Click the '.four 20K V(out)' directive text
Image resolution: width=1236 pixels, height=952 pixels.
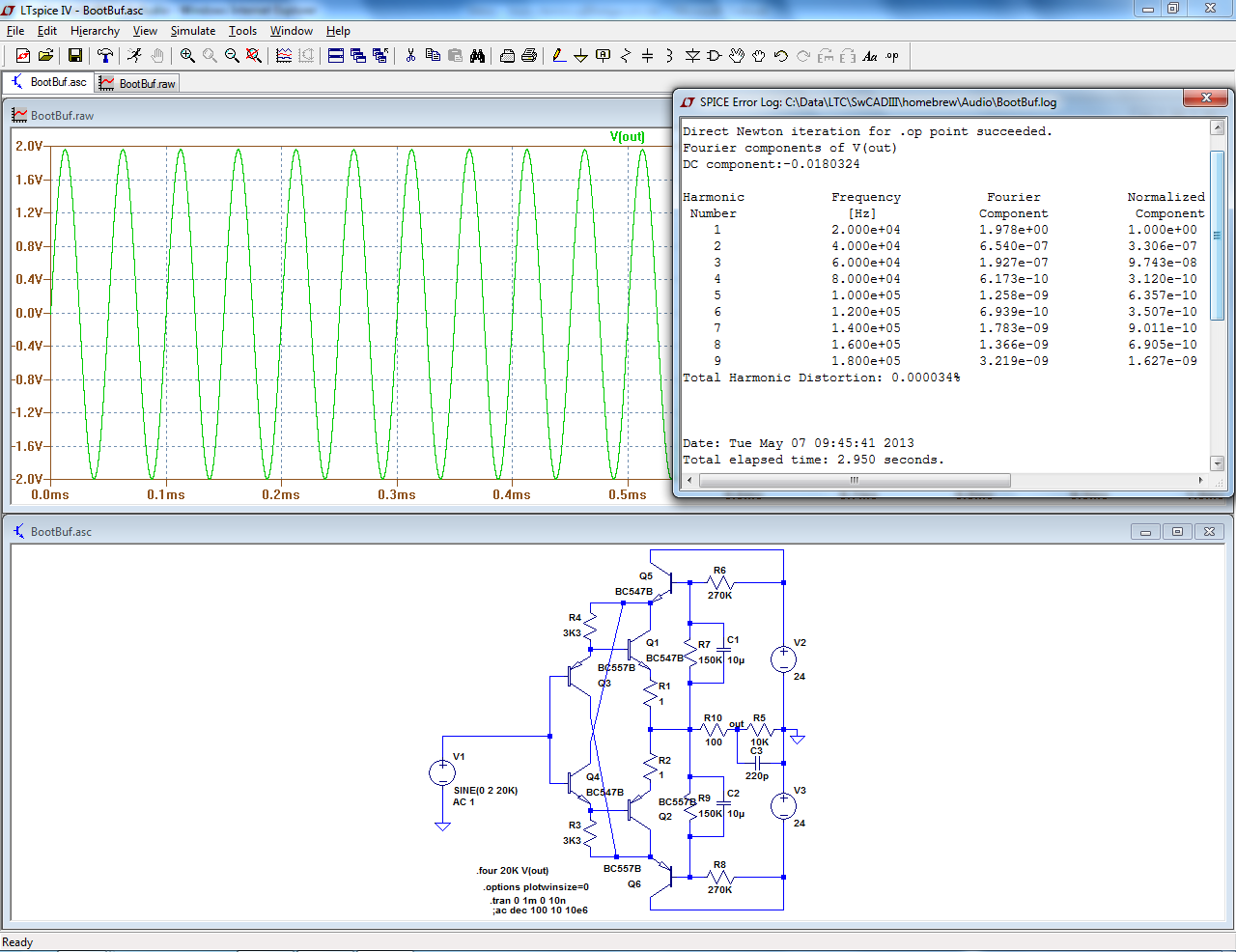click(x=513, y=870)
